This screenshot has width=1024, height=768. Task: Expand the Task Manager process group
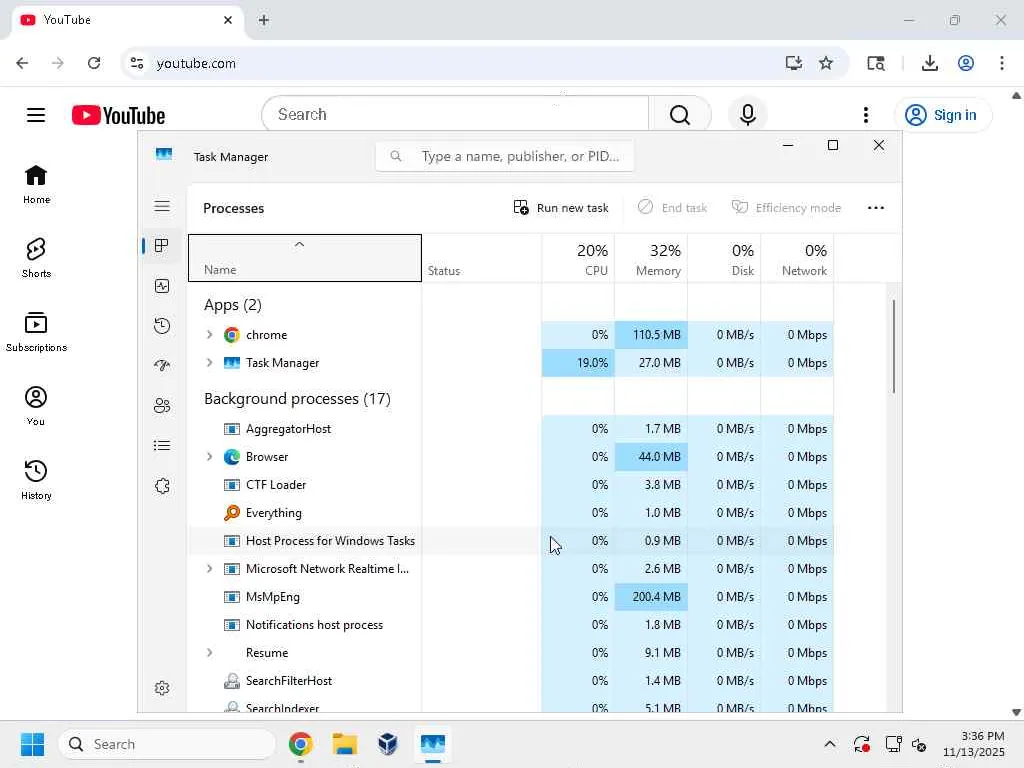(x=209, y=362)
